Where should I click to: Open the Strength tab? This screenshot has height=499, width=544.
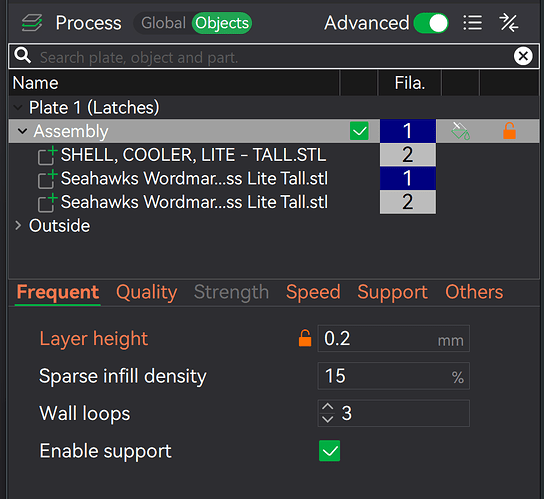231,292
